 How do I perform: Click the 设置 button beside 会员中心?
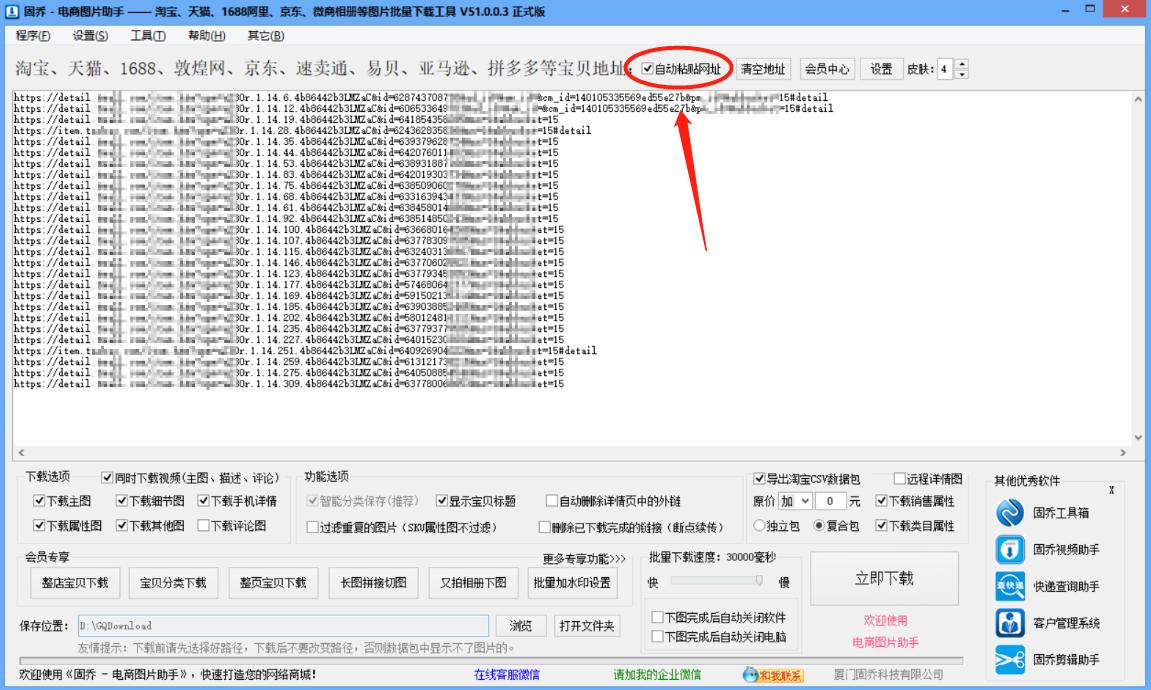[881, 69]
